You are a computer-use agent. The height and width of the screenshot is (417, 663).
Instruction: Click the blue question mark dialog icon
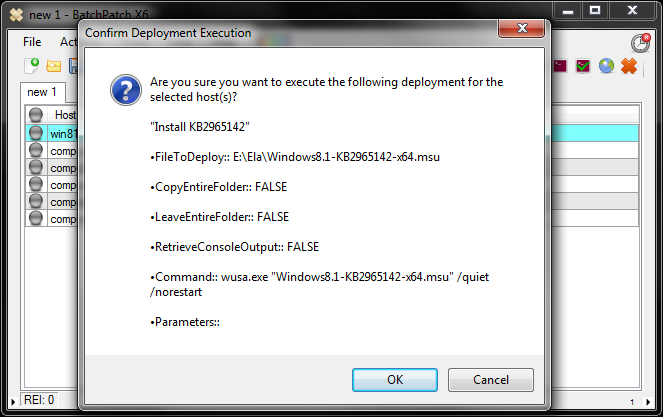(x=126, y=90)
